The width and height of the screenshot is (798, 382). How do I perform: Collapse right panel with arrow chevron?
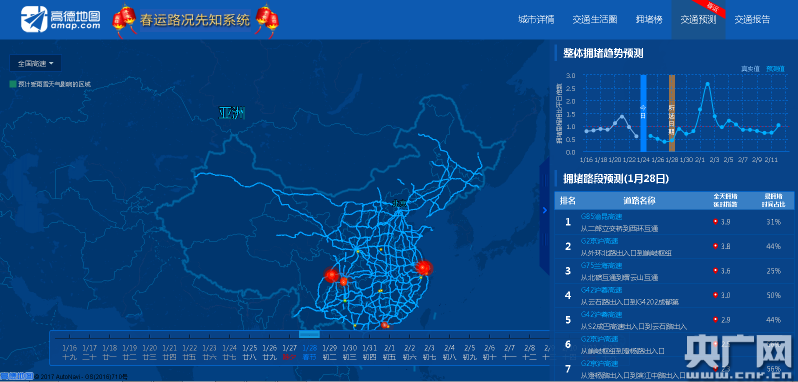click(545, 210)
